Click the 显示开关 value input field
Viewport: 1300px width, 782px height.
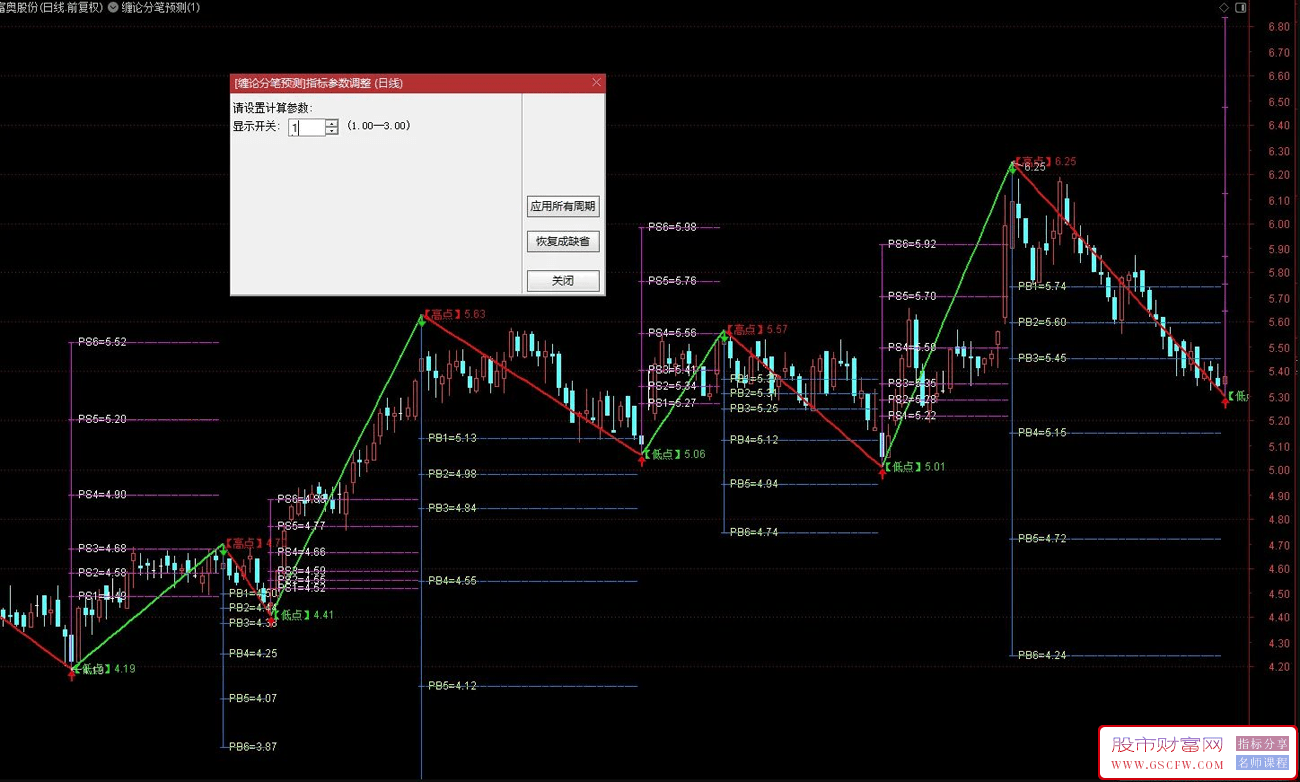(307, 127)
